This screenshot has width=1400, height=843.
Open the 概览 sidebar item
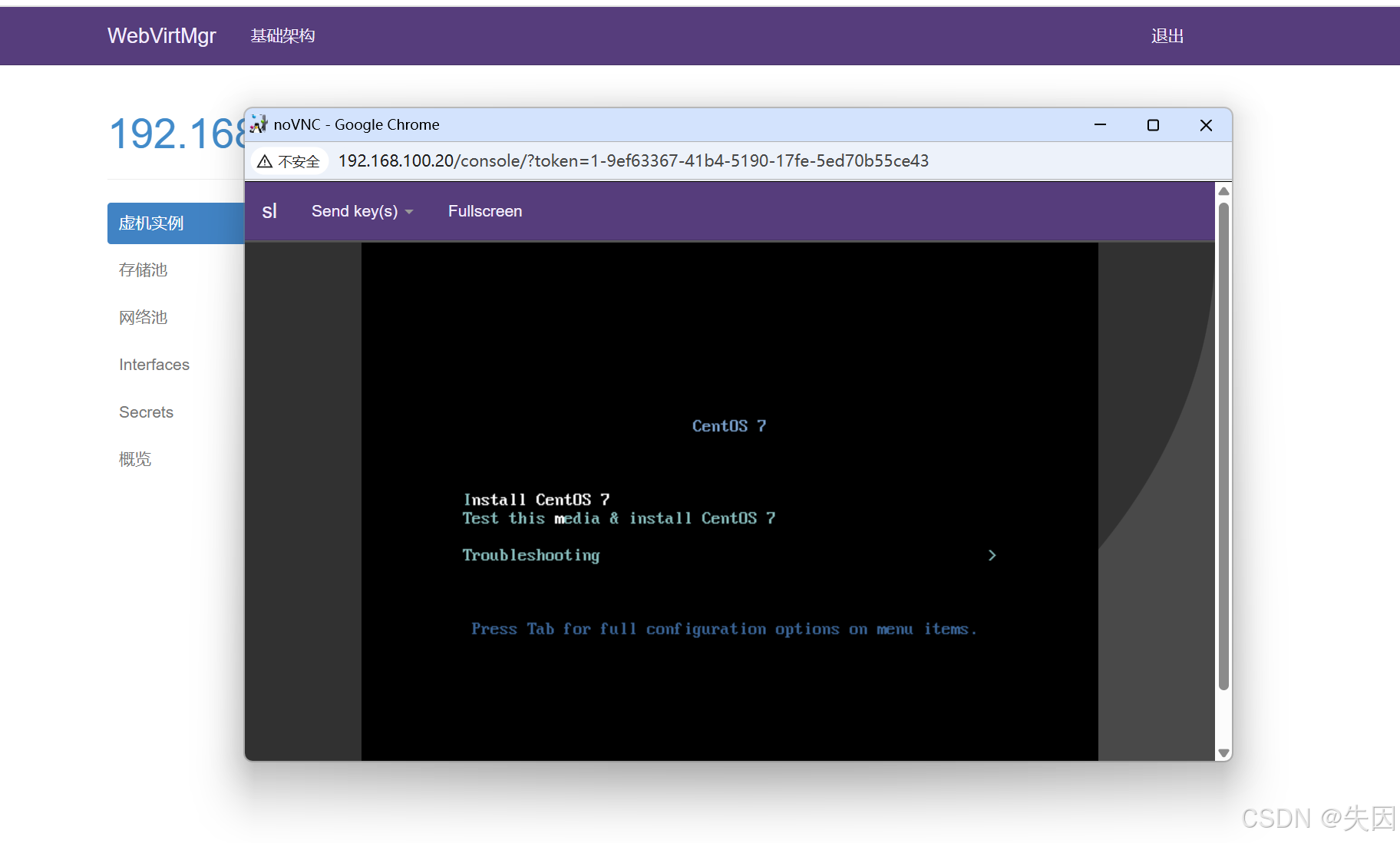click(135, 460)
